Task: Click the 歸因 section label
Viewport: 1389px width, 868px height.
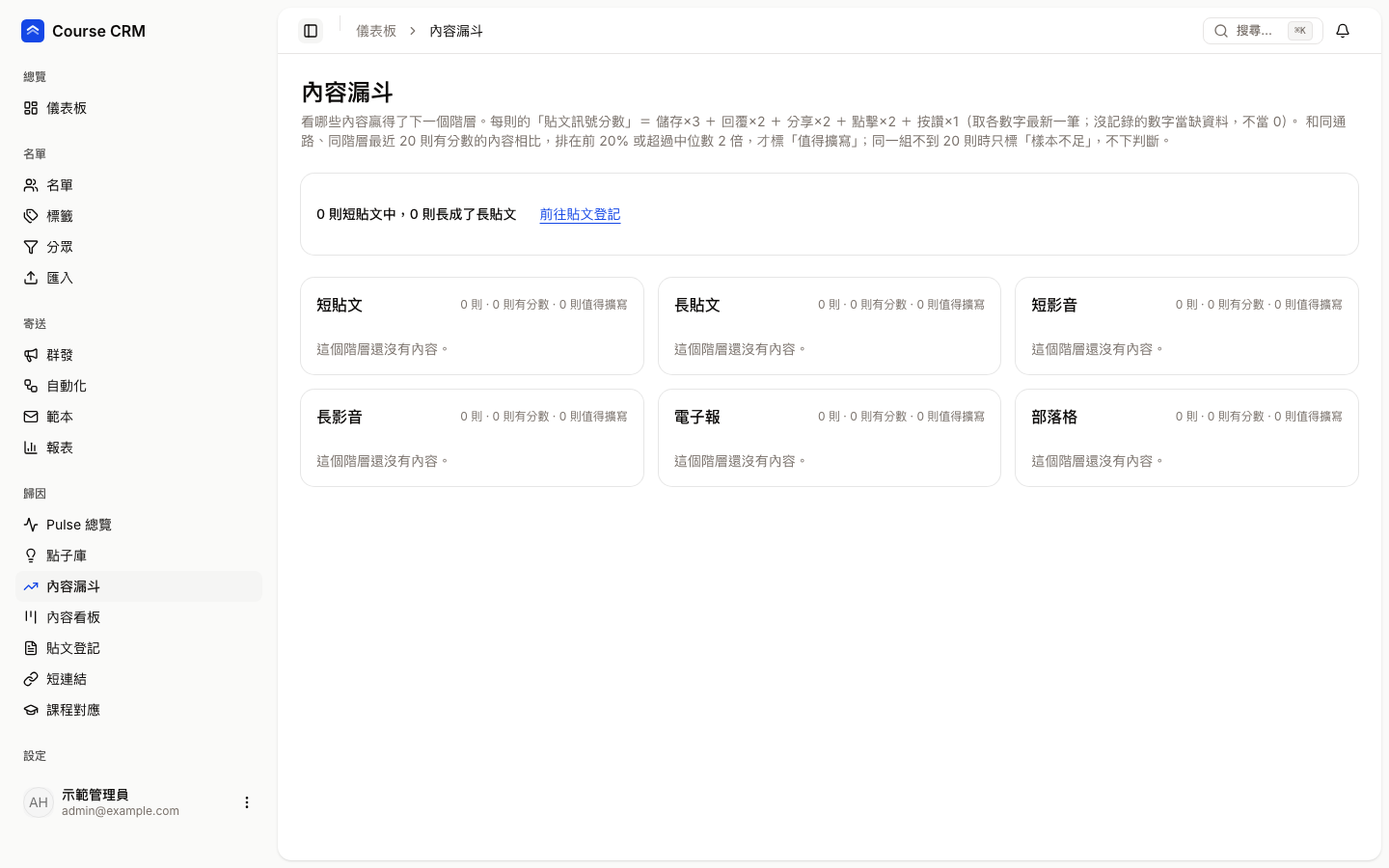Action: [x=35, y=494]
